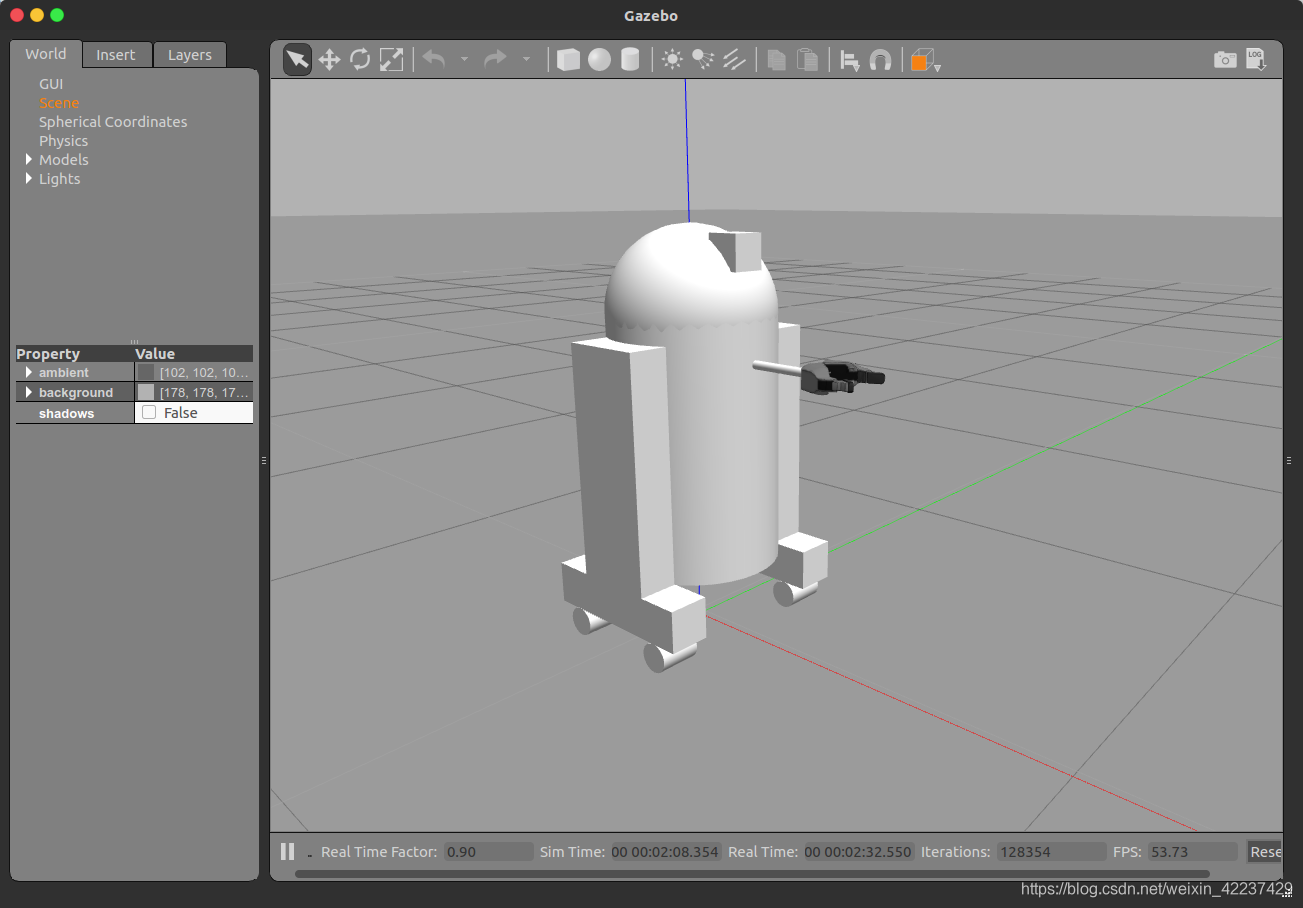Take a screenshot with camera icon
This screenshot has height=908, width=1303.
coord(1225,60)
